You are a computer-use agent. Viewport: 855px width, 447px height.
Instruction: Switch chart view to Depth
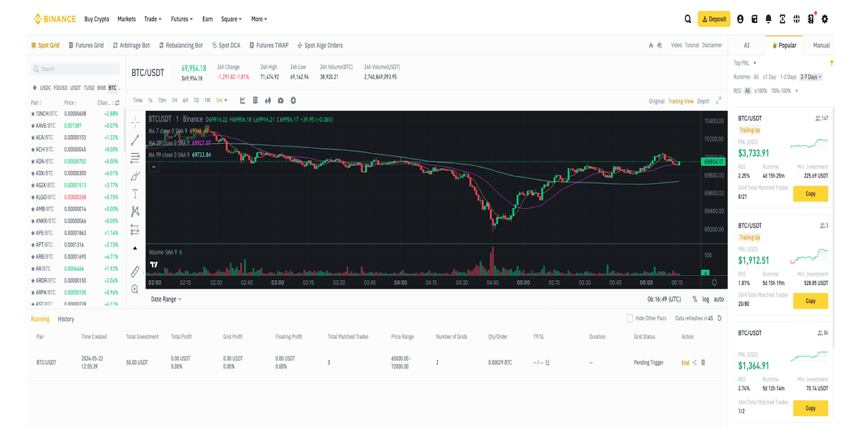tap(703, 101)
